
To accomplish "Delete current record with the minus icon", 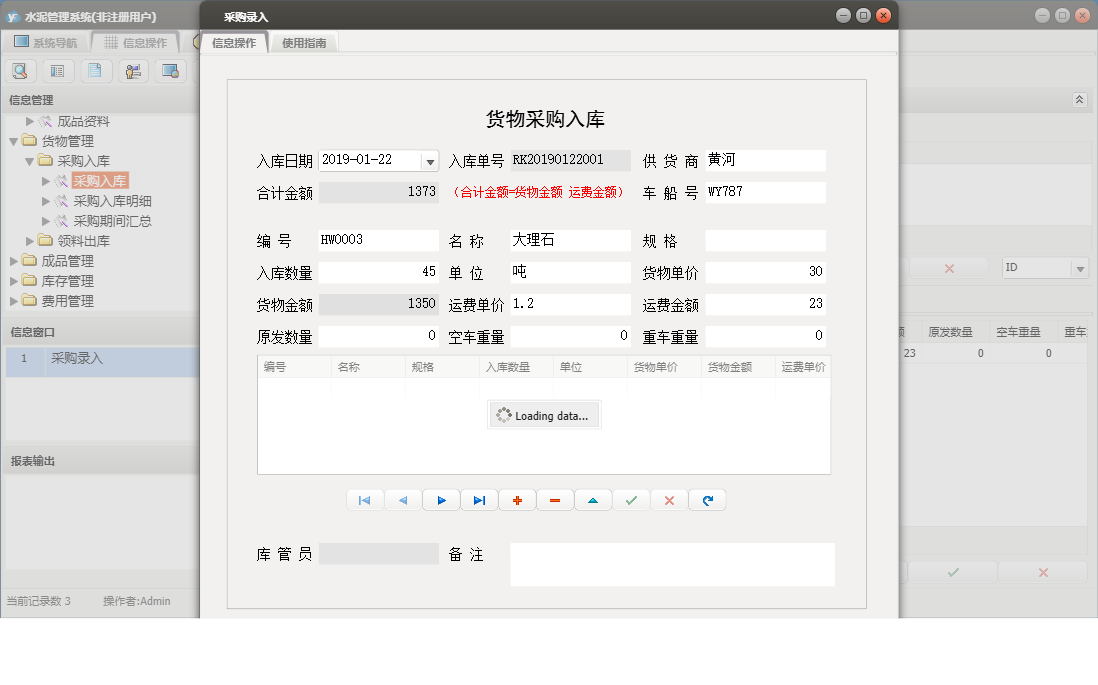I will (x=555, y=499).
